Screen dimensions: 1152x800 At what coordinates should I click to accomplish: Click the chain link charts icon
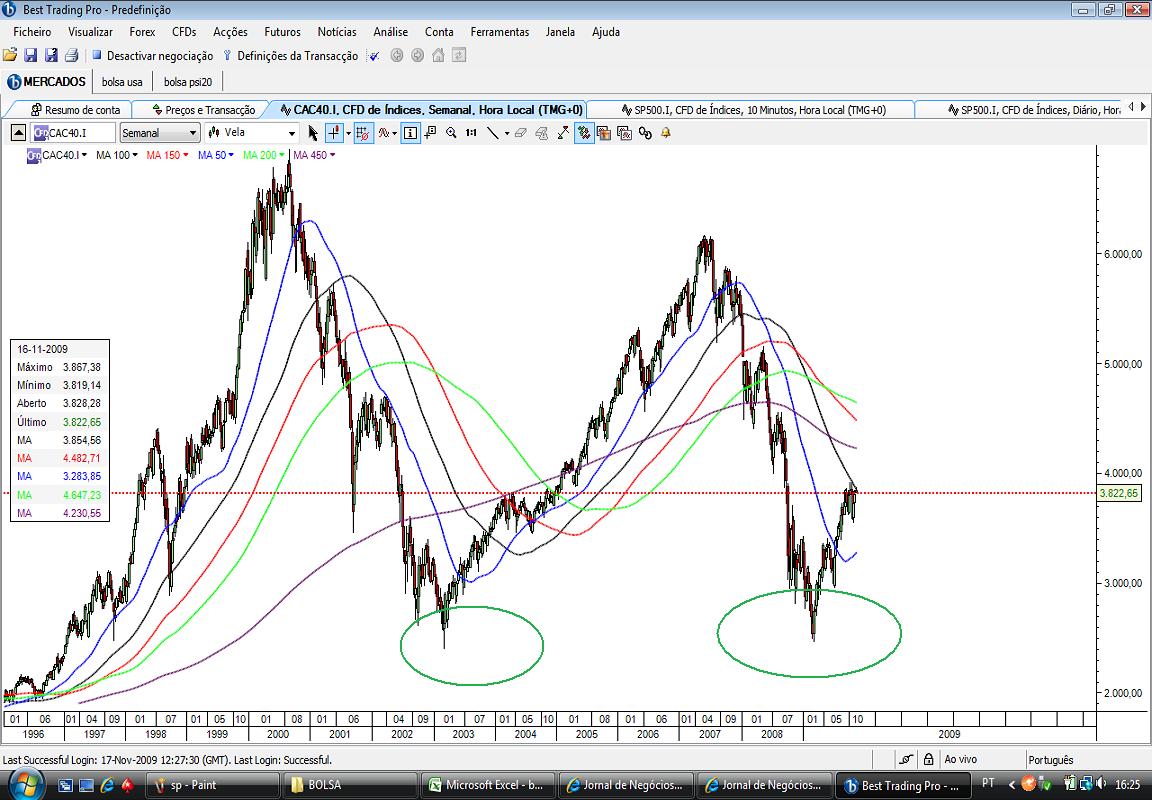645,133
